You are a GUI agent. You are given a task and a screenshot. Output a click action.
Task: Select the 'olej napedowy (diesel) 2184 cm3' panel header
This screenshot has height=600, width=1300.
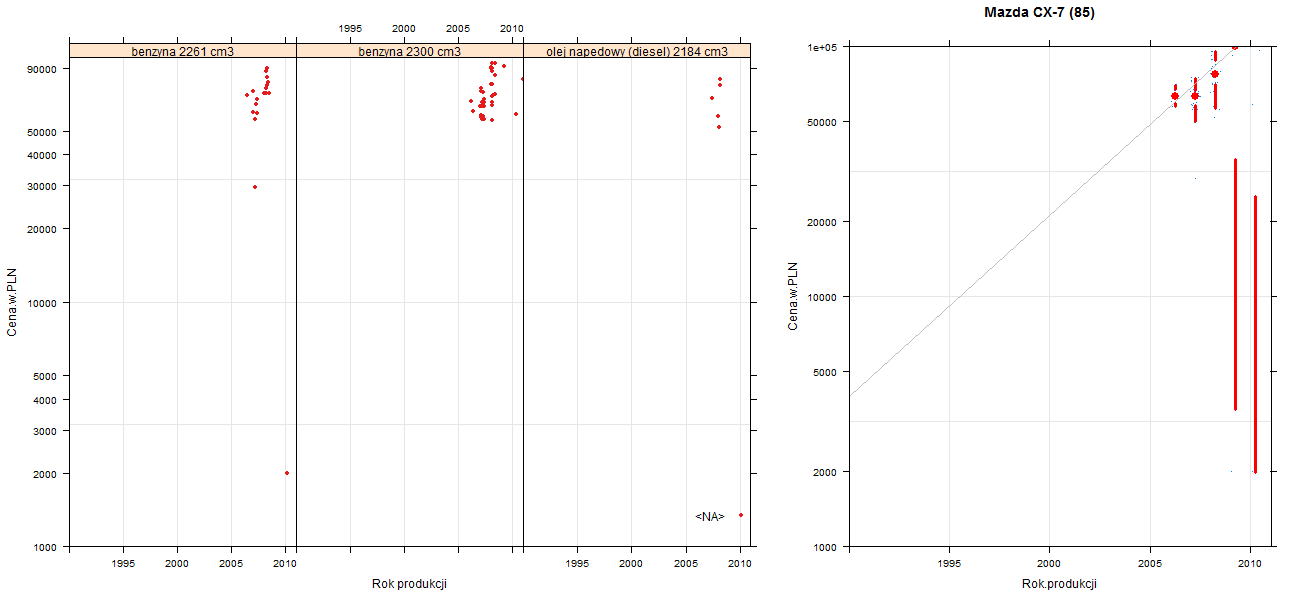click(x=637, y=51)
